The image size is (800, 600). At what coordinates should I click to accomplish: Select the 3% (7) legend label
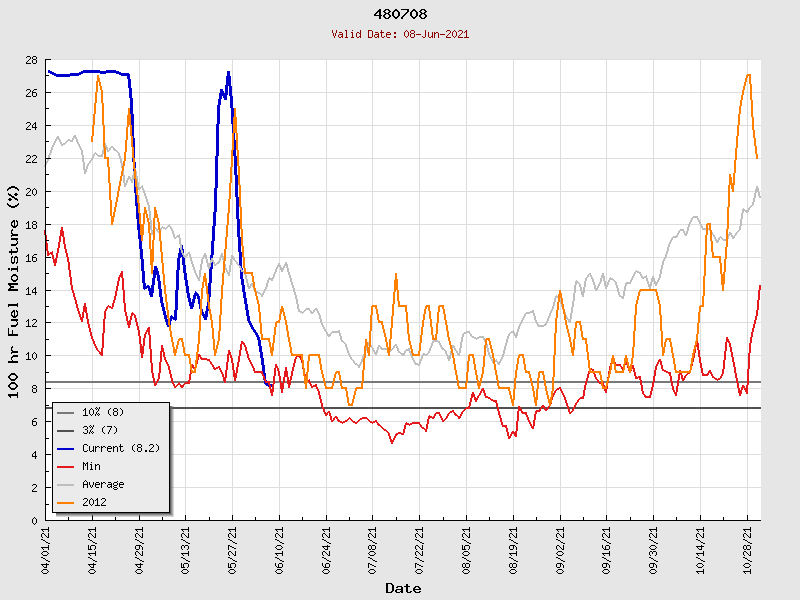point(100,430)
